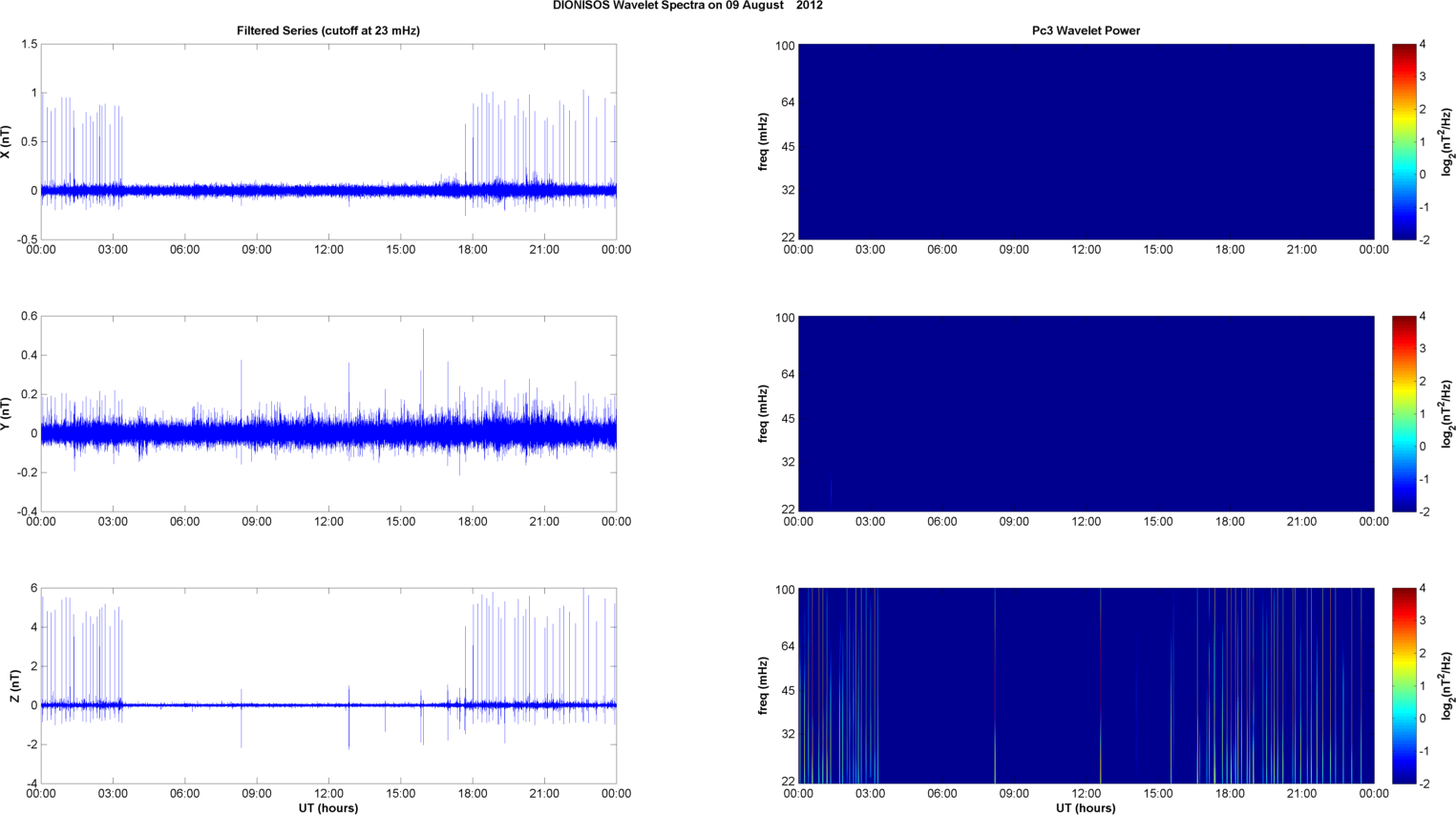
Task: Click the X component wavelet power spectrogram
Action: pos(1086,141)
